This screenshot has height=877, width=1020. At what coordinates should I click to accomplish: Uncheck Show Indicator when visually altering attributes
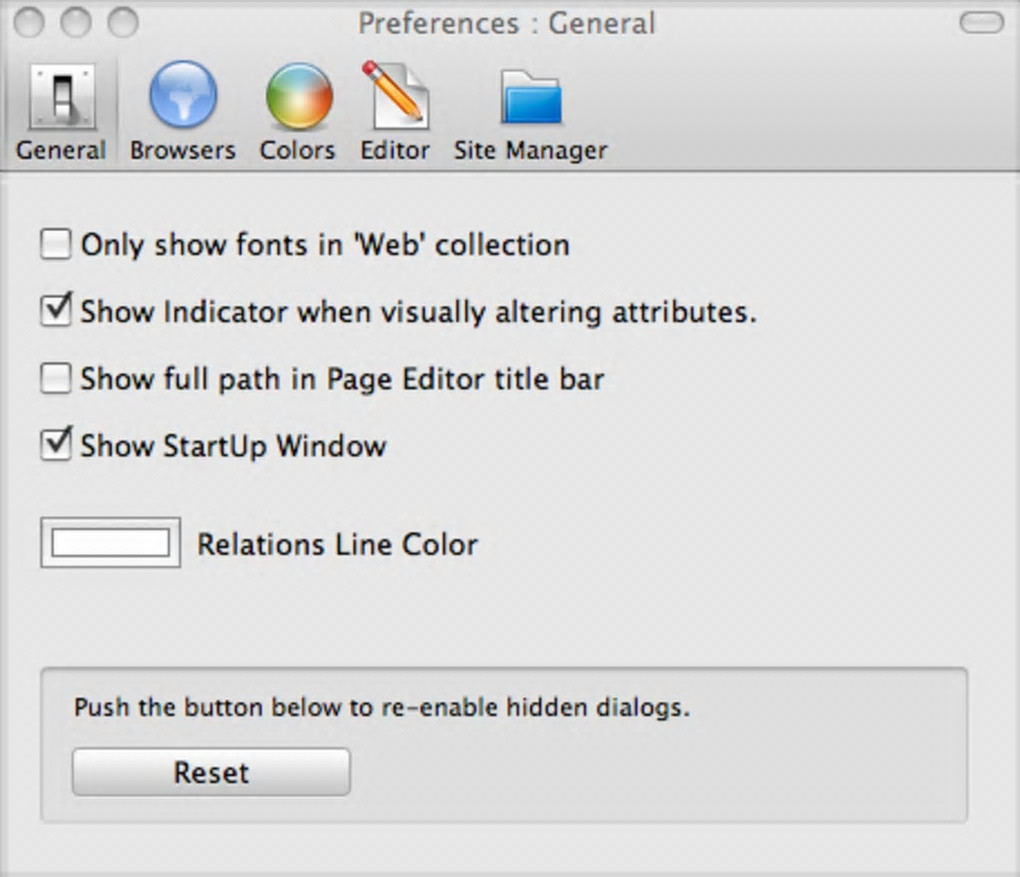pyautogui.click(x=56, y=311)
